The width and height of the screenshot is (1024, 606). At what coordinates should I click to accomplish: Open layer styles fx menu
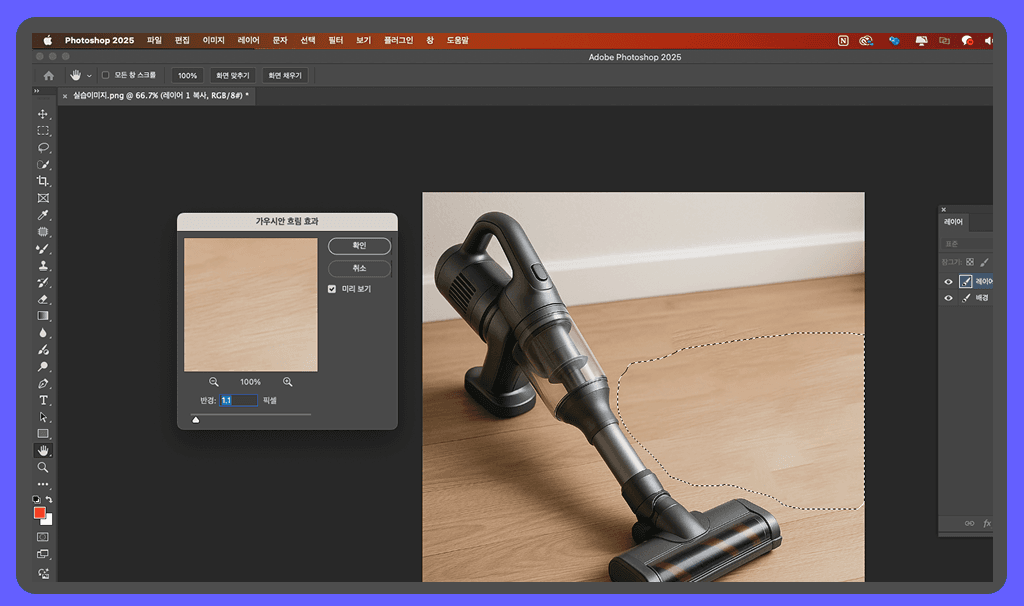(986, 523)
